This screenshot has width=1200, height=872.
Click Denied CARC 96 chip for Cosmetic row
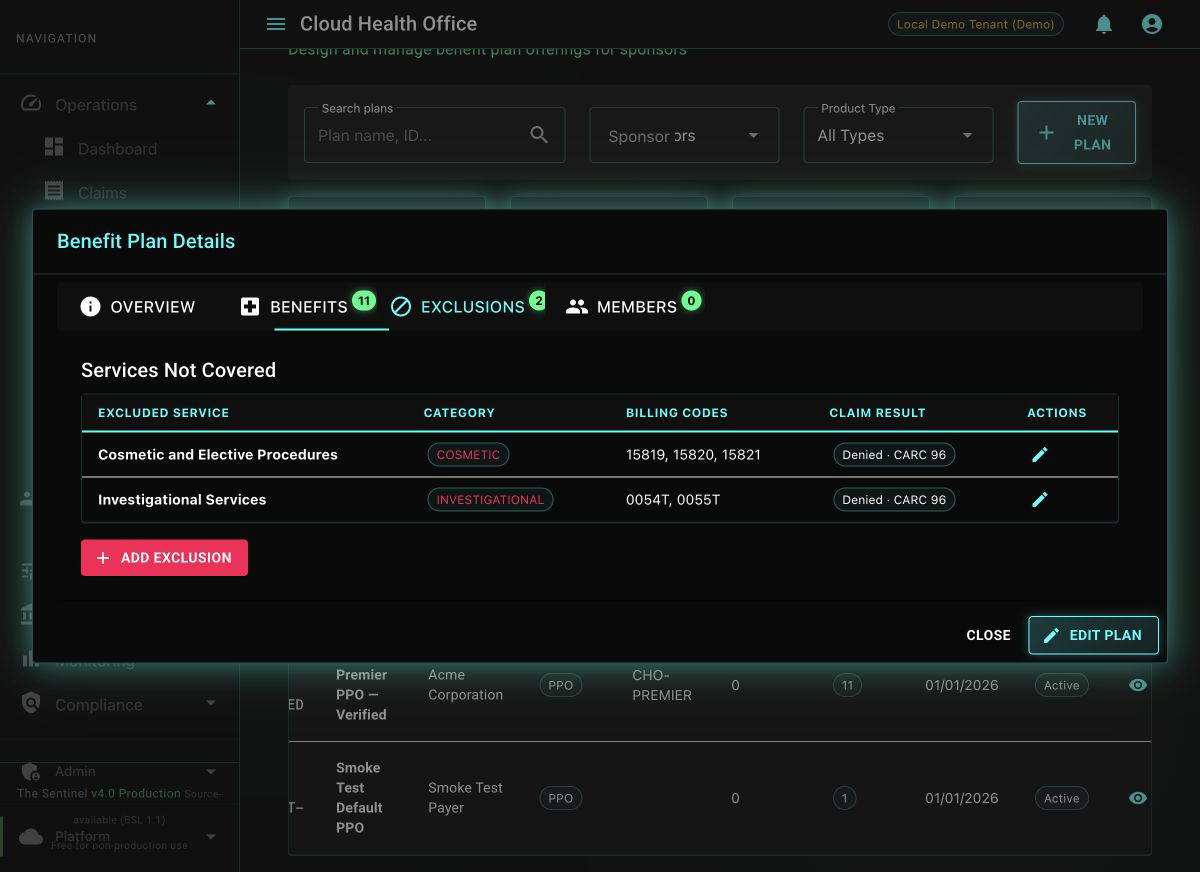coord(894,455)
